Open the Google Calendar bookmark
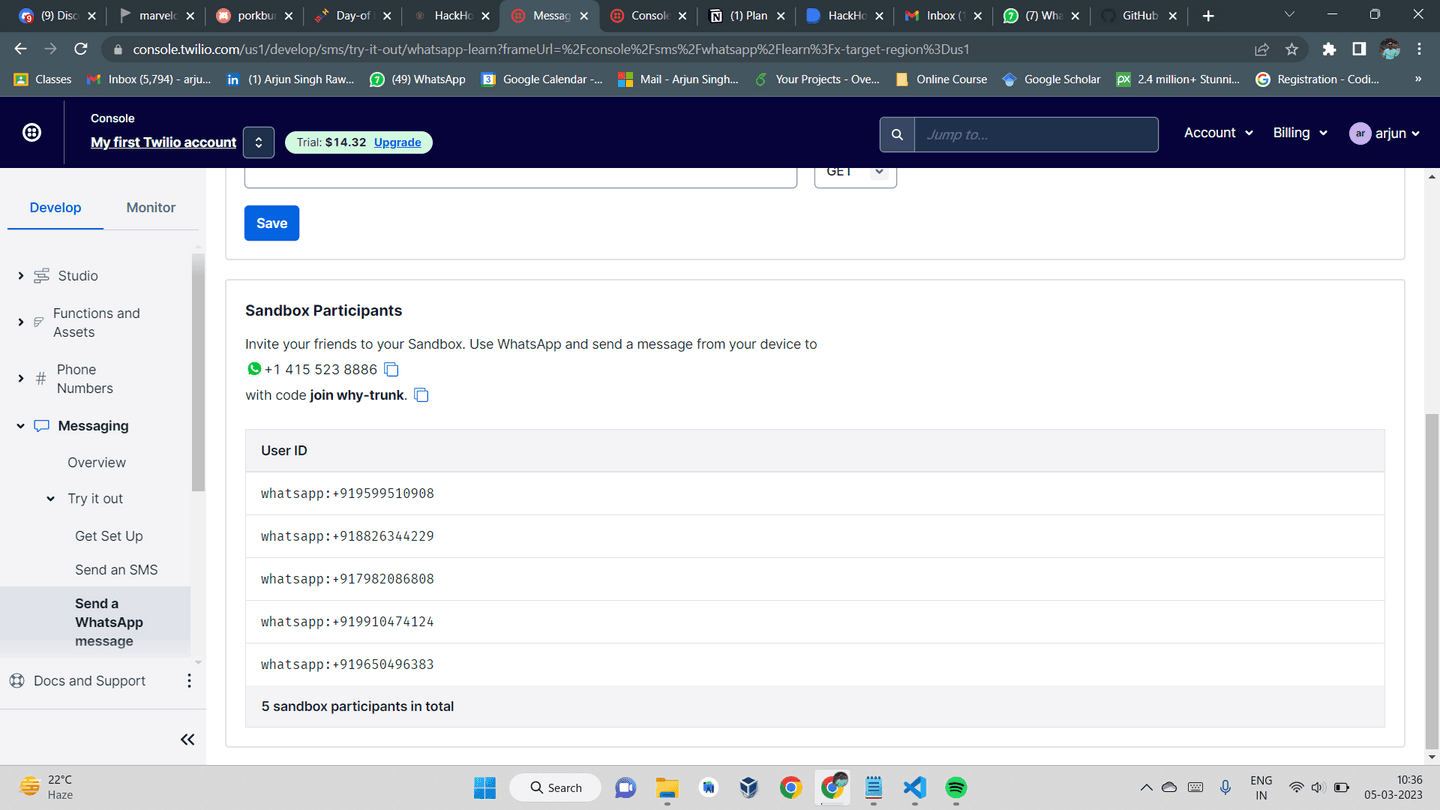 pyautogui.click(x=542, y=79)
